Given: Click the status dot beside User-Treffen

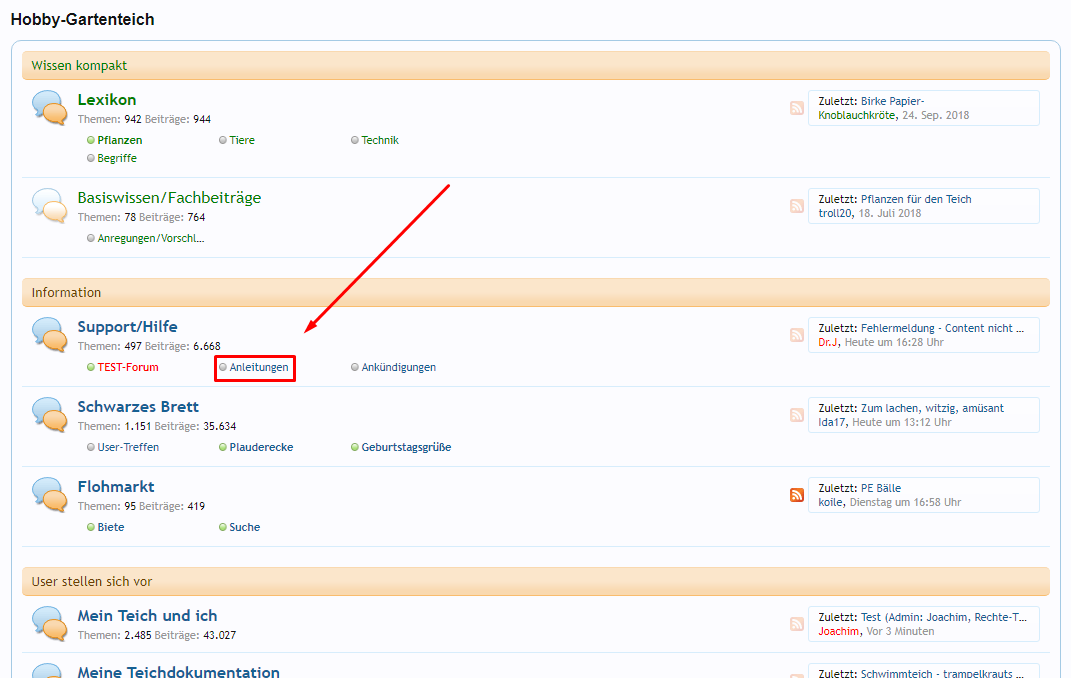Looking at the screenshot, I should (x=91, y=447).
